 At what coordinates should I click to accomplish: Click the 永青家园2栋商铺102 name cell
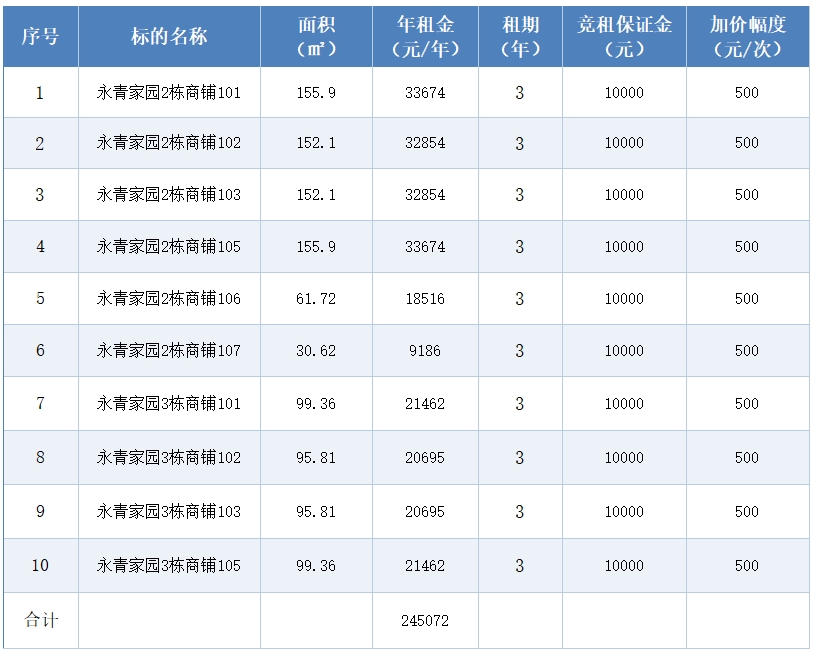pos(169,143)
